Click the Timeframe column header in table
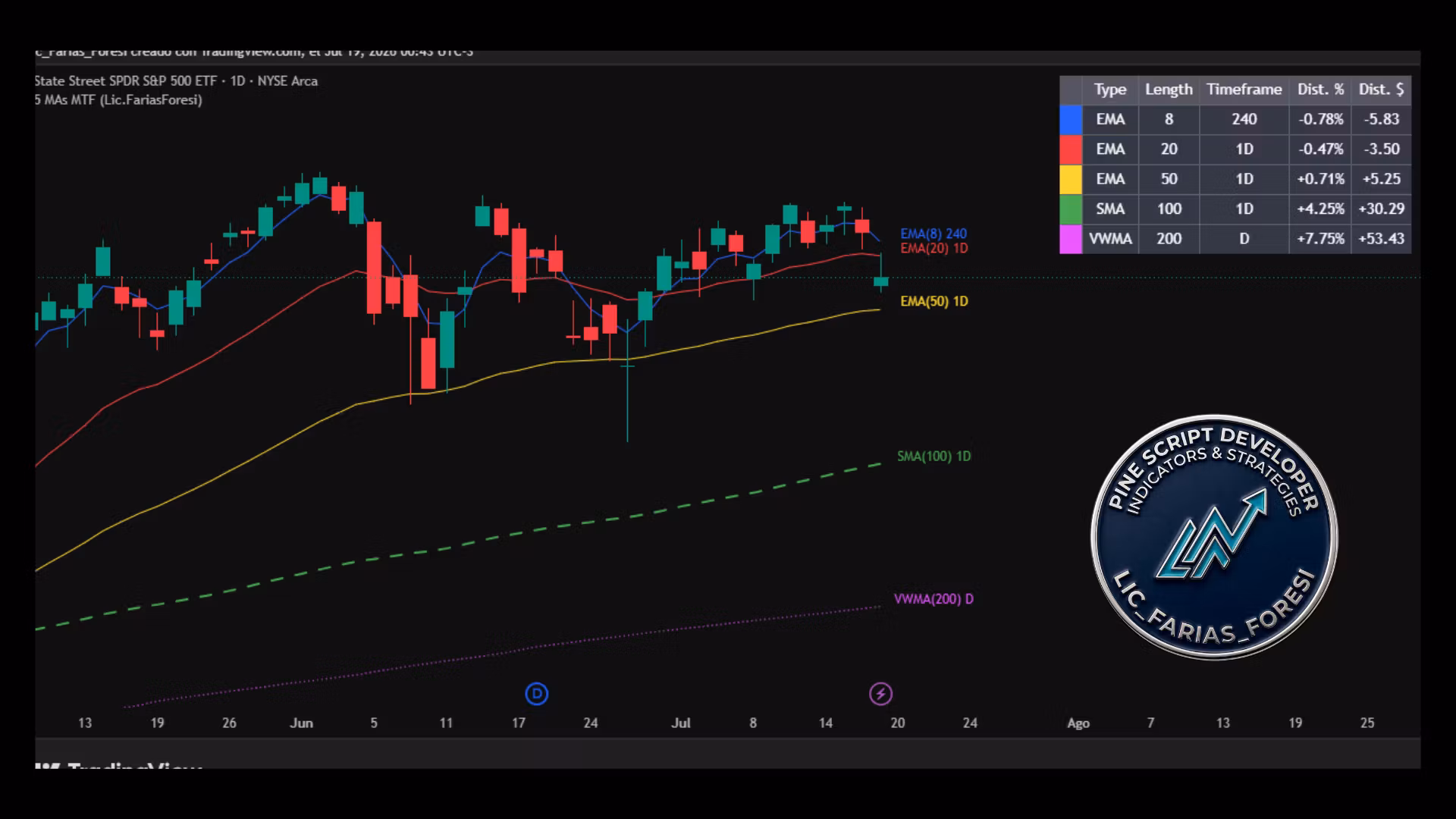The height and width of the screenshot is (819, 1456). (x=1244, y=89)
